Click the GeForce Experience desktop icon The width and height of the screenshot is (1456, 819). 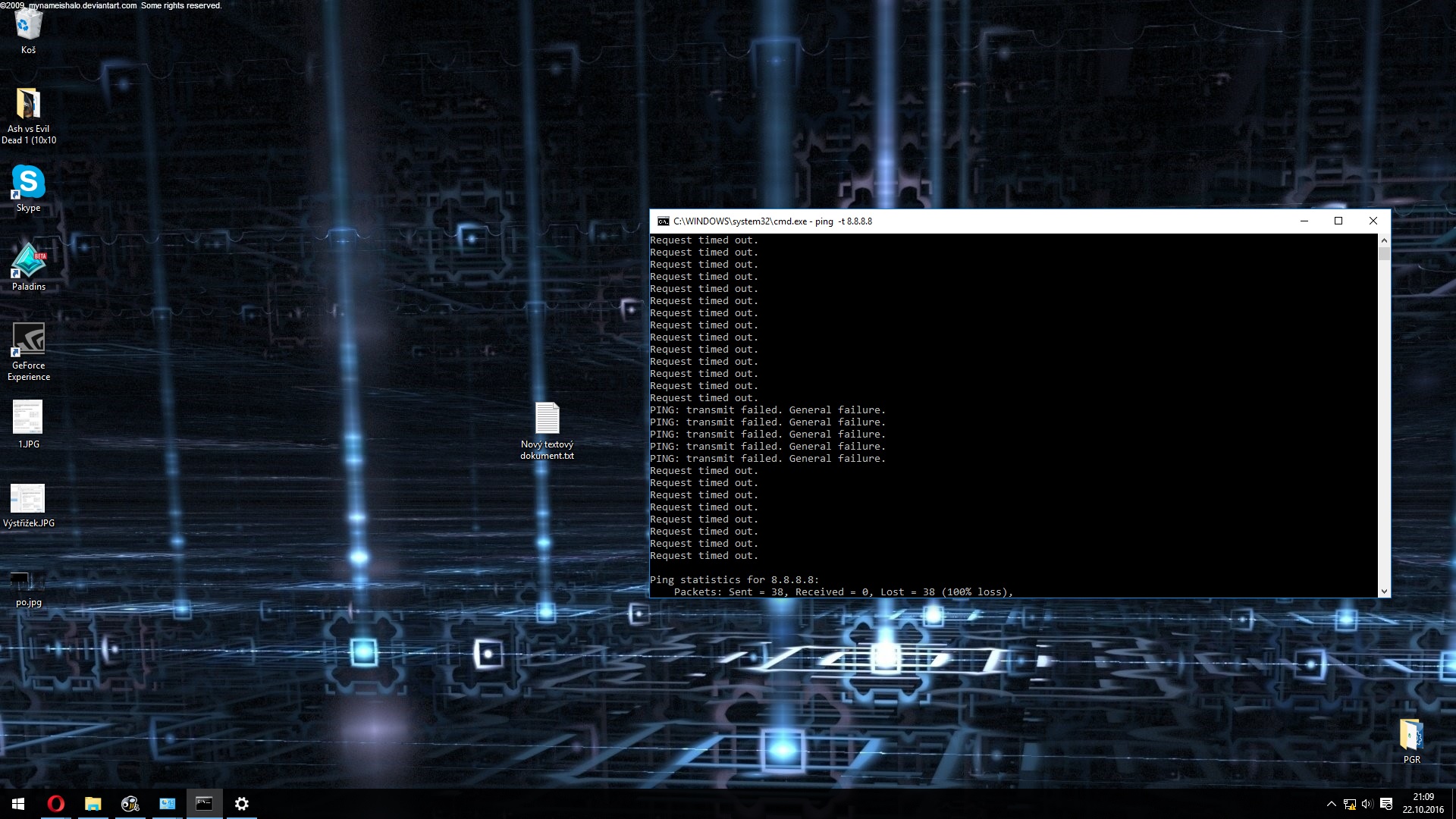[28, 340]
